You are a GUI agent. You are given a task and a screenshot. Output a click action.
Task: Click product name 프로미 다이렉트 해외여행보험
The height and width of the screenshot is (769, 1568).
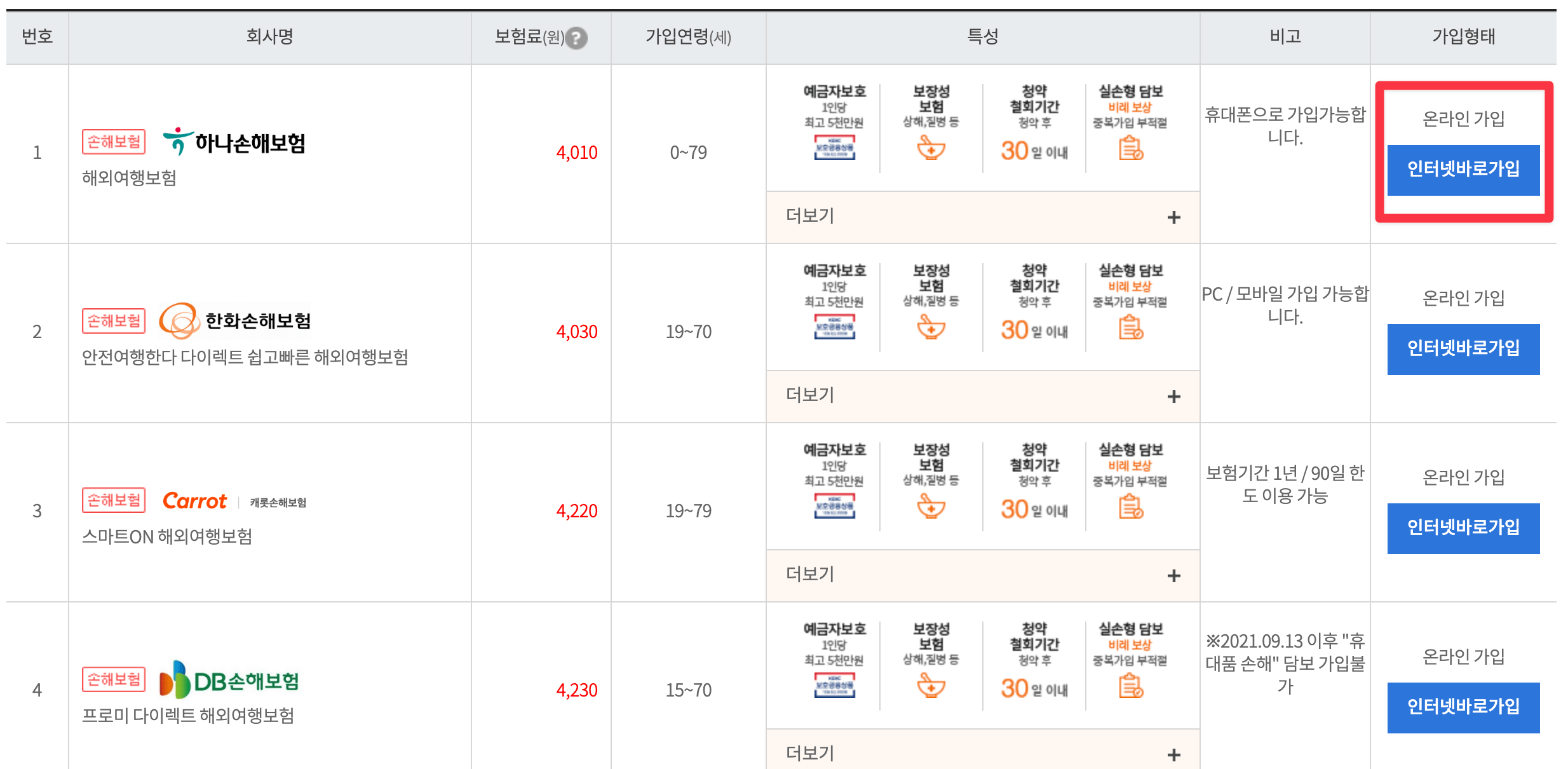188,716
